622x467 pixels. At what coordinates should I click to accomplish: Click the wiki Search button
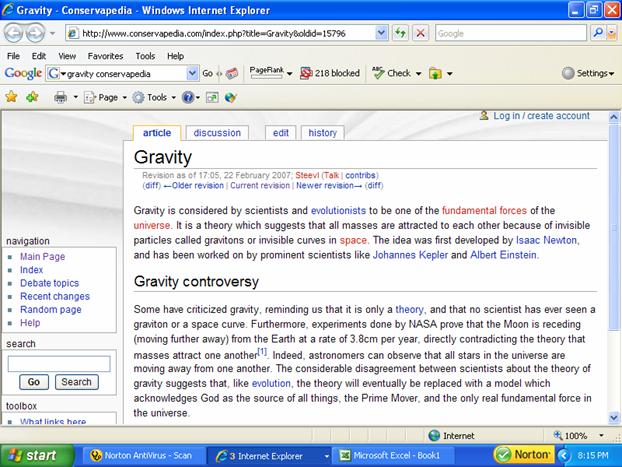[x=77, y=382]
